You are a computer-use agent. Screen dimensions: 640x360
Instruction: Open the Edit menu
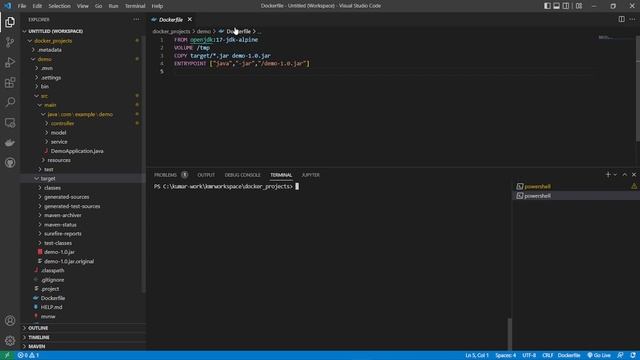[x=37, y=6]
